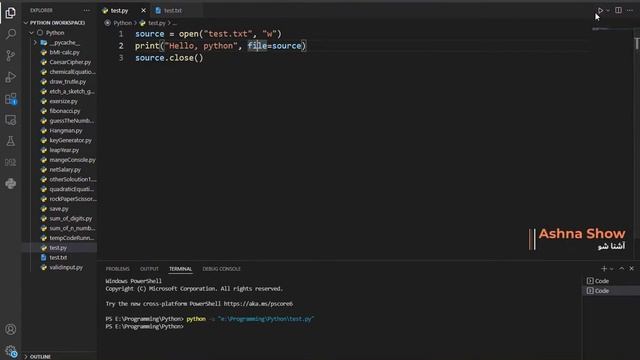Image resolution: width=640 pixels, height=360 pixels.
Task: Open the breadcrumb ellipsis symbol segment
Action: 175,23
